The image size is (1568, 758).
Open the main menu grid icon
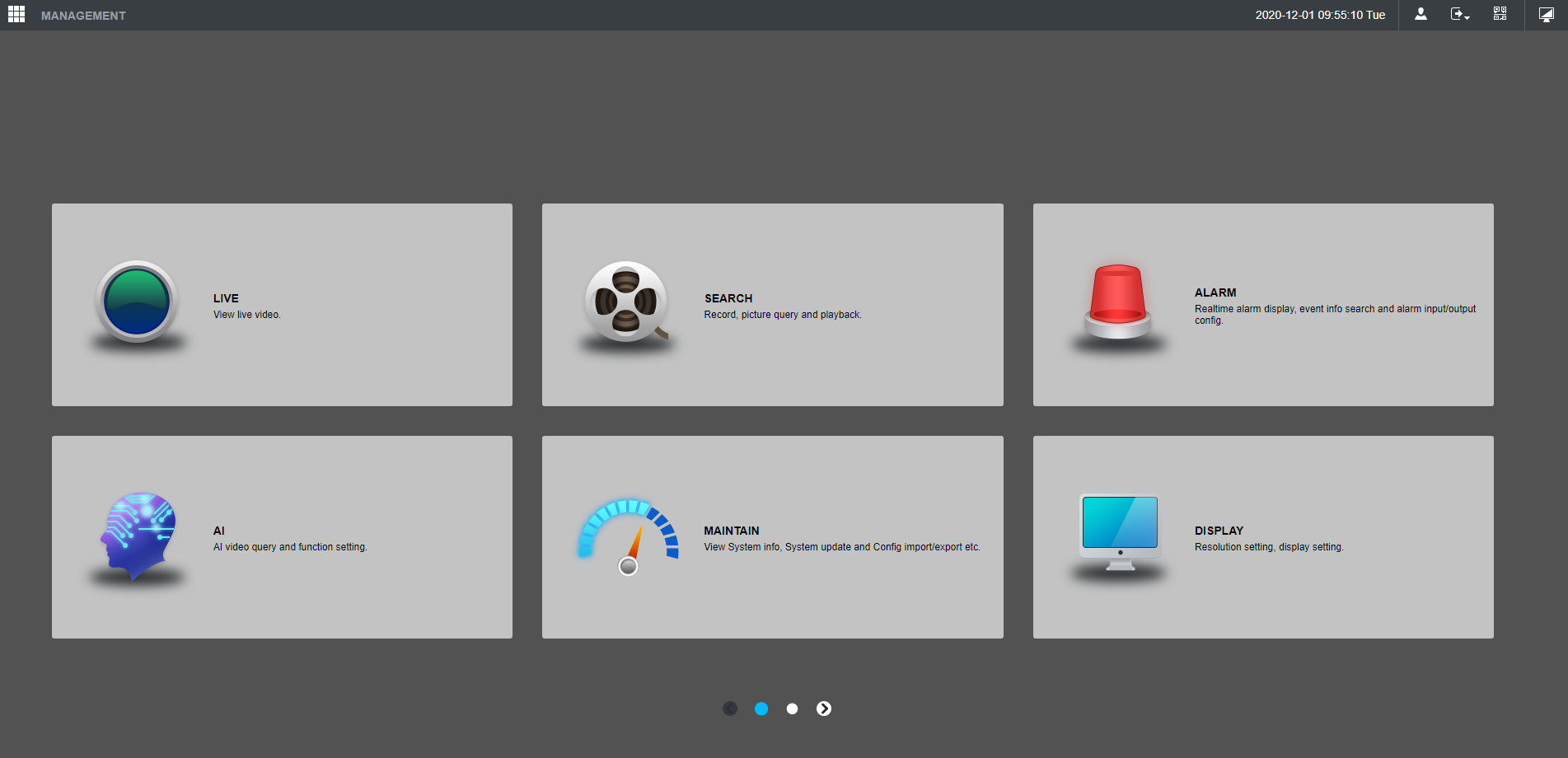click(x=16, y=14)
